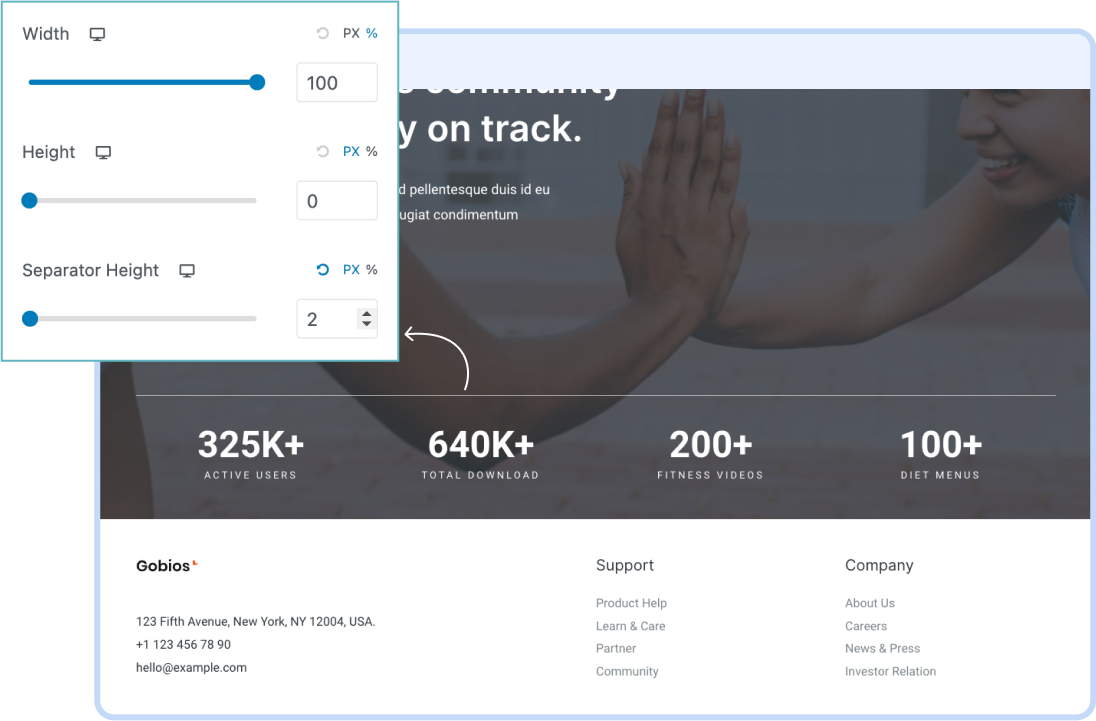
Task: Click the Separator Height monitor icon
Action: tap(187, 270)
